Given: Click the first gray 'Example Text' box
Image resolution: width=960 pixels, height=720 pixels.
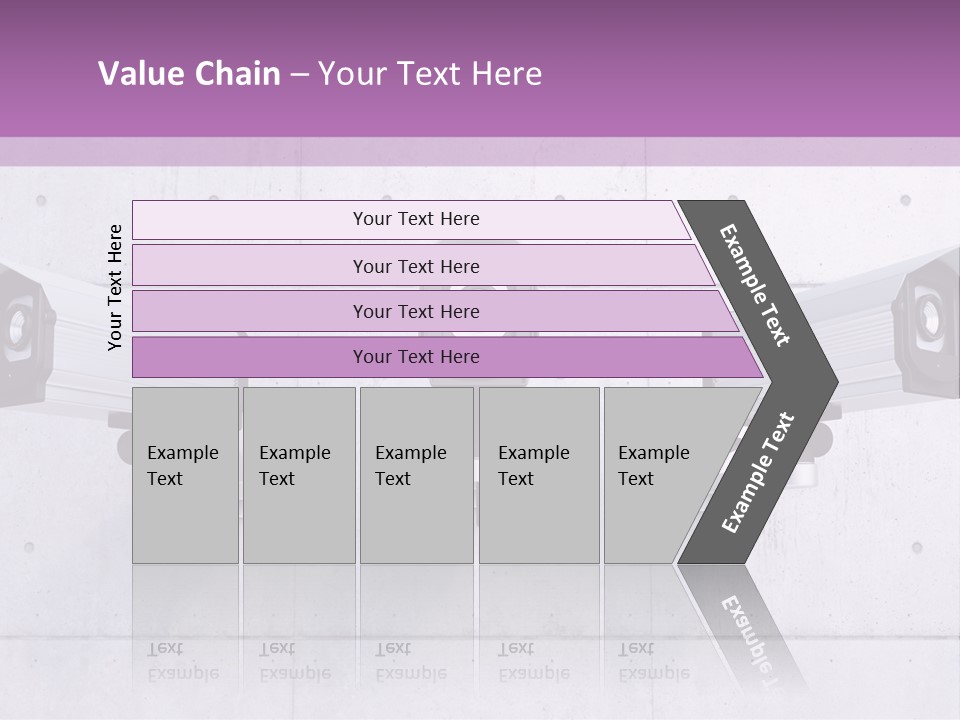Looking at the screenshot, I should [186, 475].
